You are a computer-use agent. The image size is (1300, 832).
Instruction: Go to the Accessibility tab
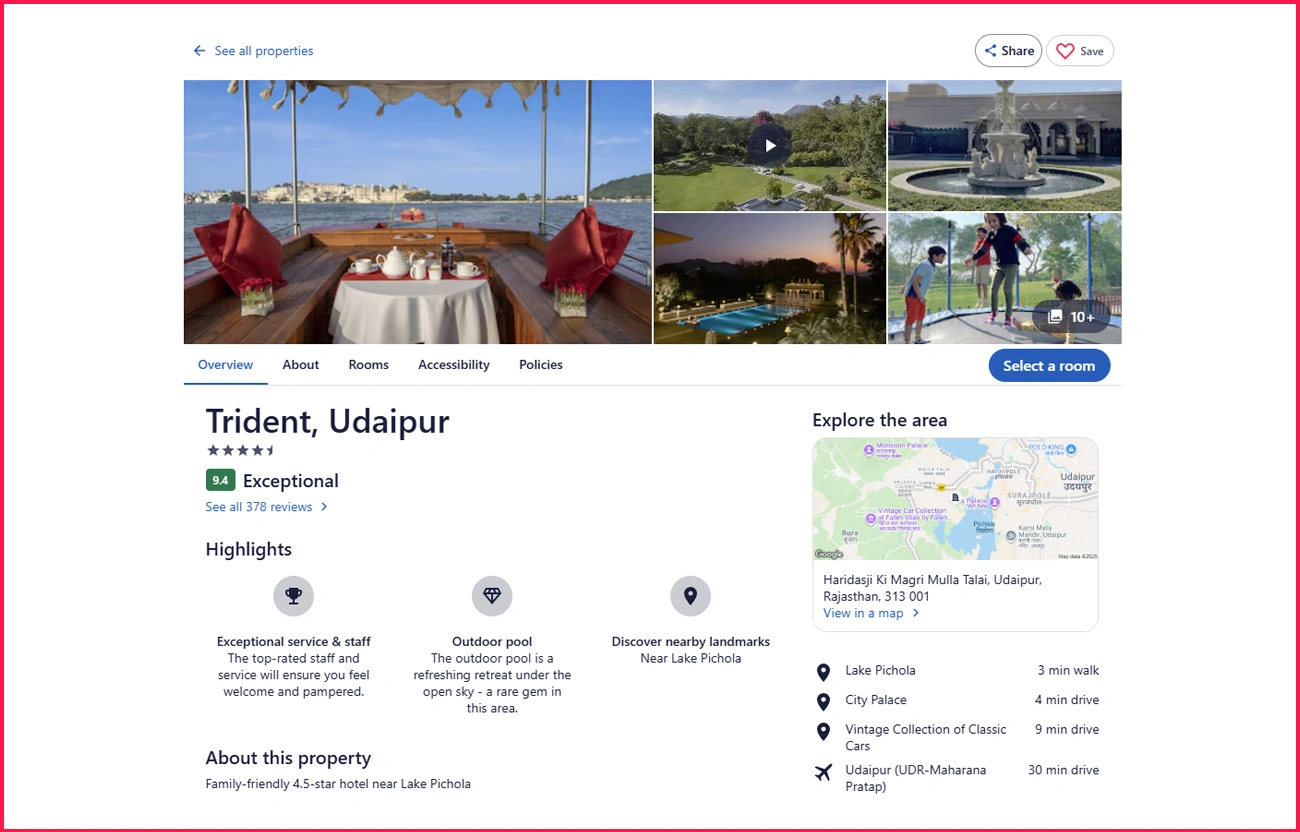coord(454,365)
